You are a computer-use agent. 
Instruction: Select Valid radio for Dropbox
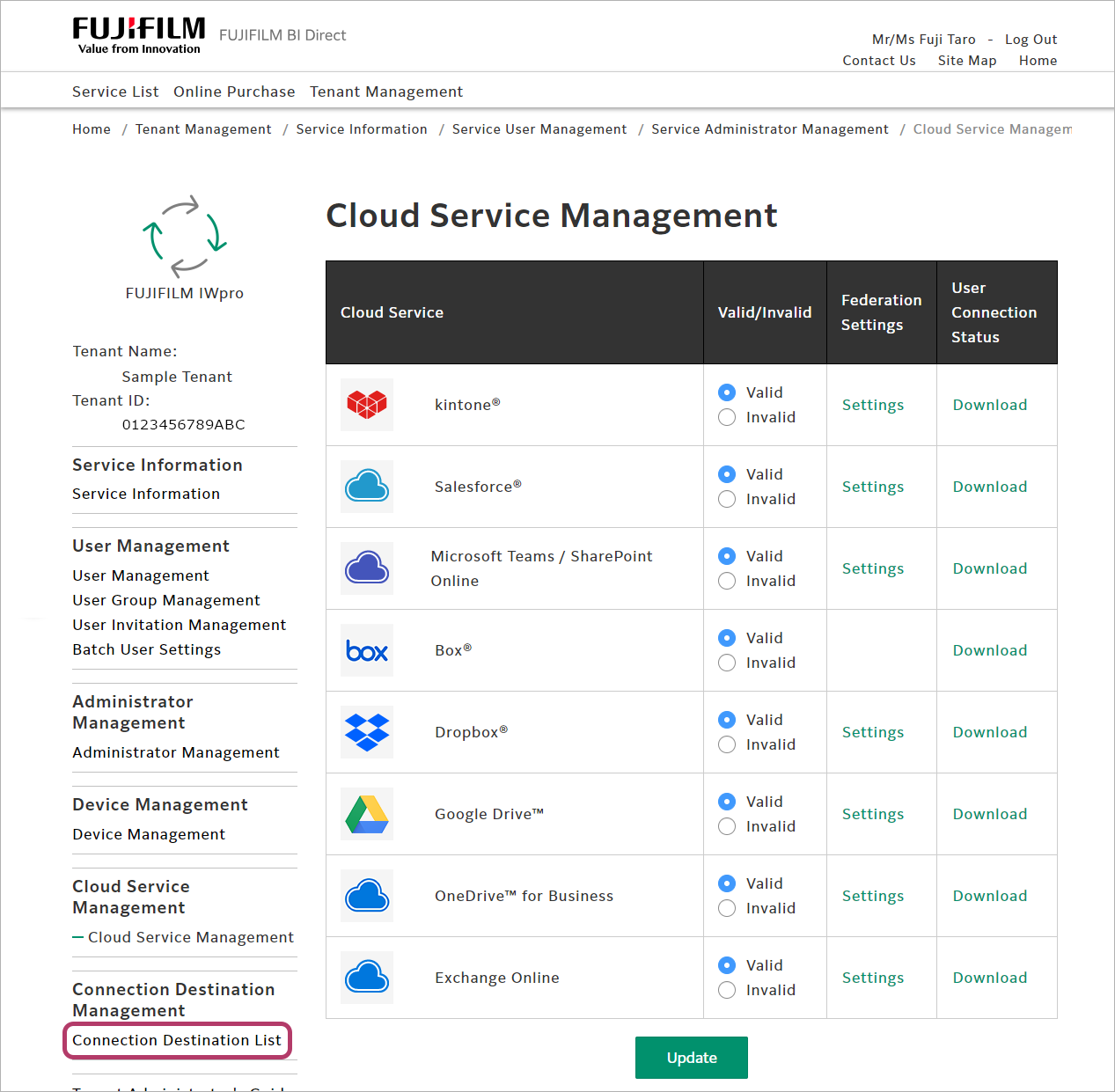point(727,720)
